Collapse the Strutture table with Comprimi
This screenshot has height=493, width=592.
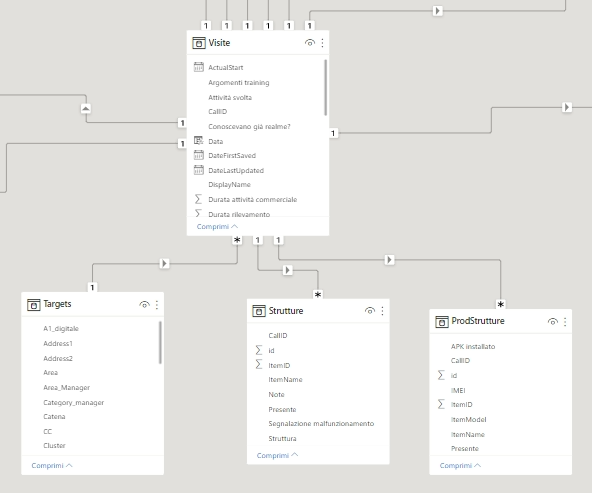(278, 455)
